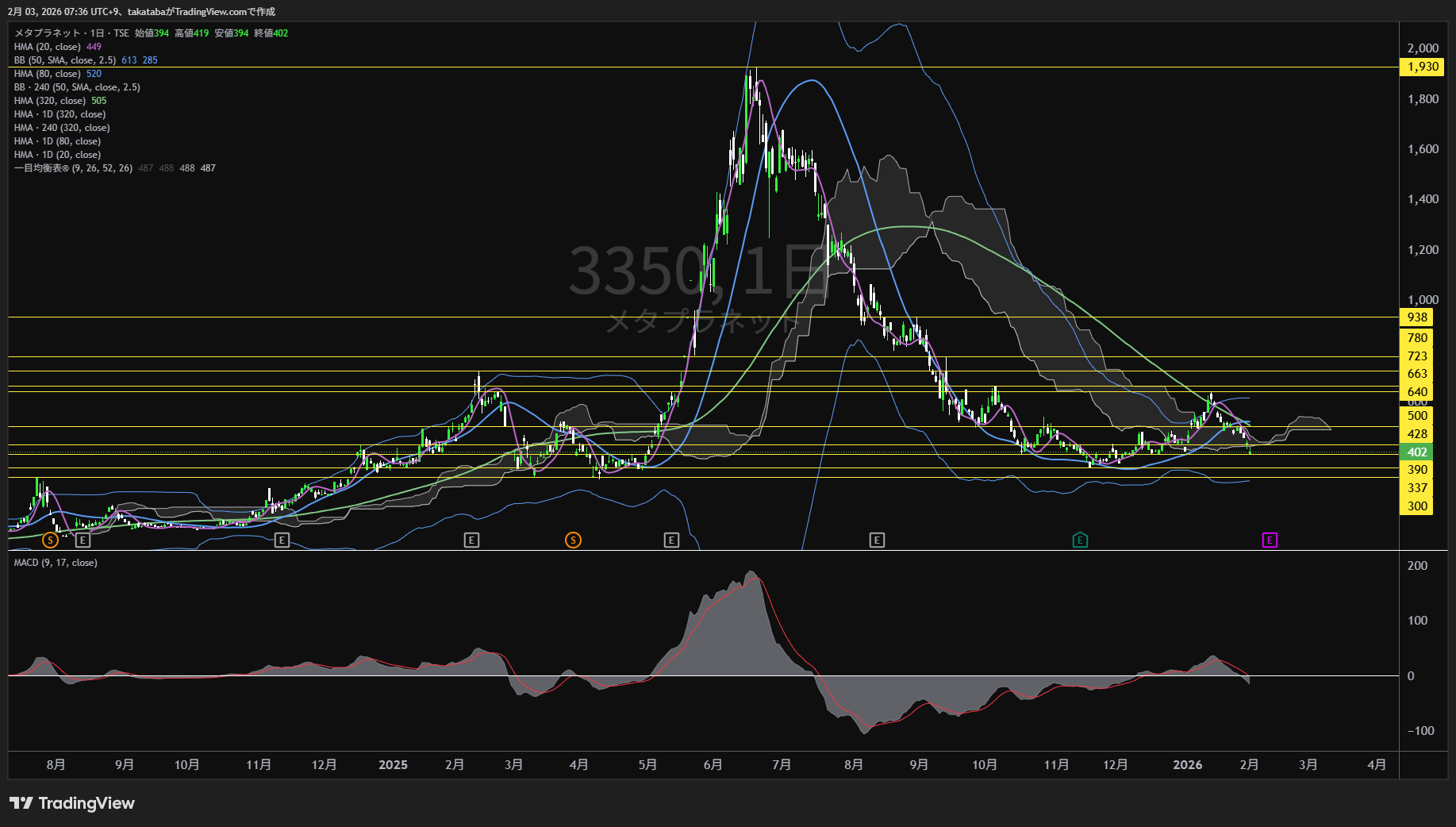The height and width of the screenshot is (827, 1456).
Task: Open the E earnings marker near August 2025
Action: click(877, 540)
